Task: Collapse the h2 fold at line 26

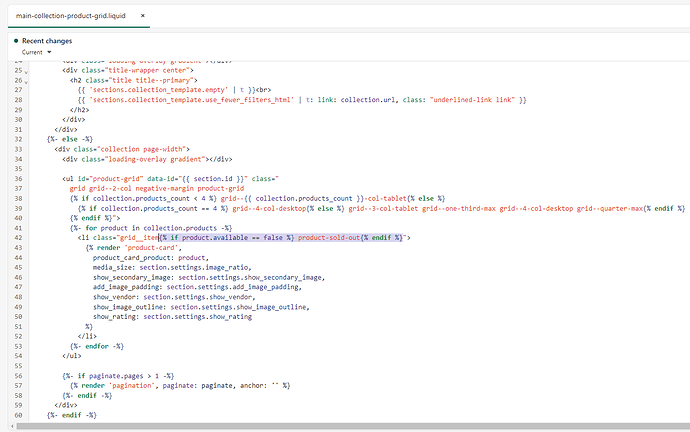Action: point(26,80)
